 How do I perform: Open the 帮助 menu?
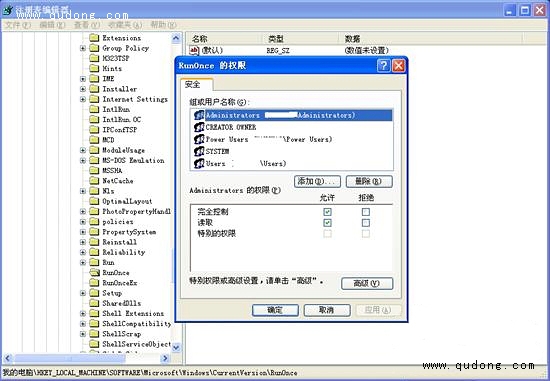(163, 25)
